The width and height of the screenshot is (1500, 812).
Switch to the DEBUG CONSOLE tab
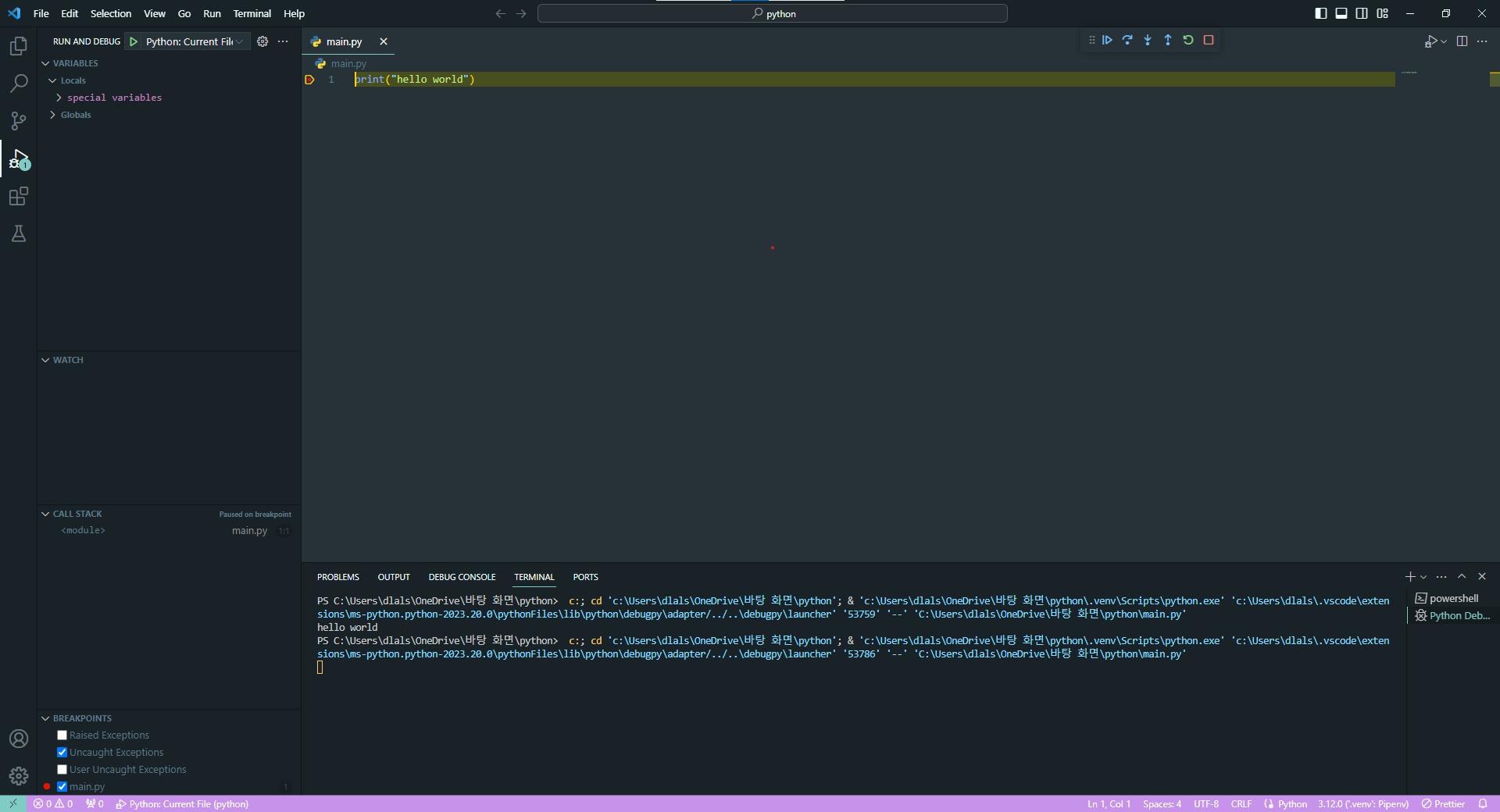462,577
